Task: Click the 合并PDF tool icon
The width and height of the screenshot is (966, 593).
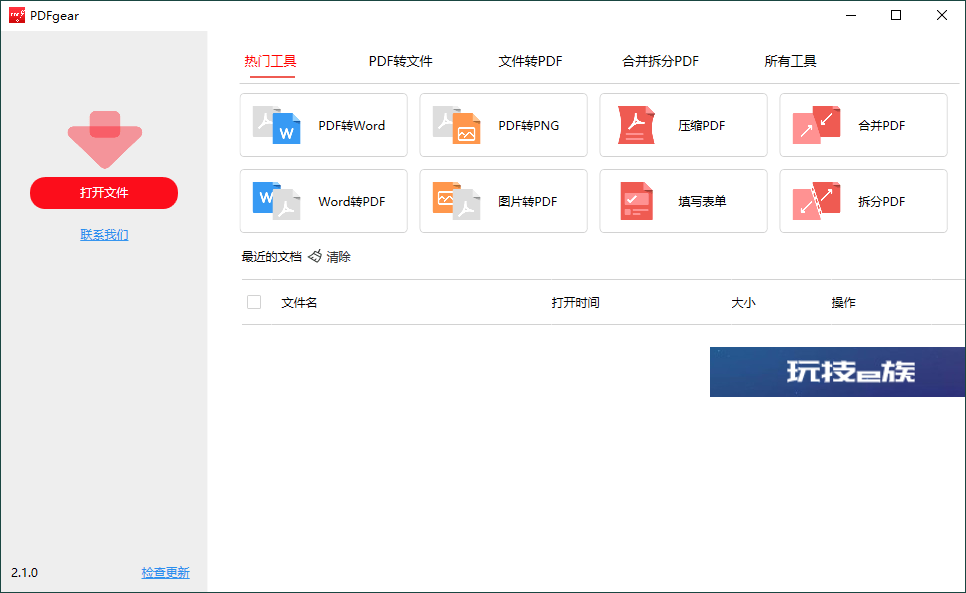Action: (x=816, y=125)
